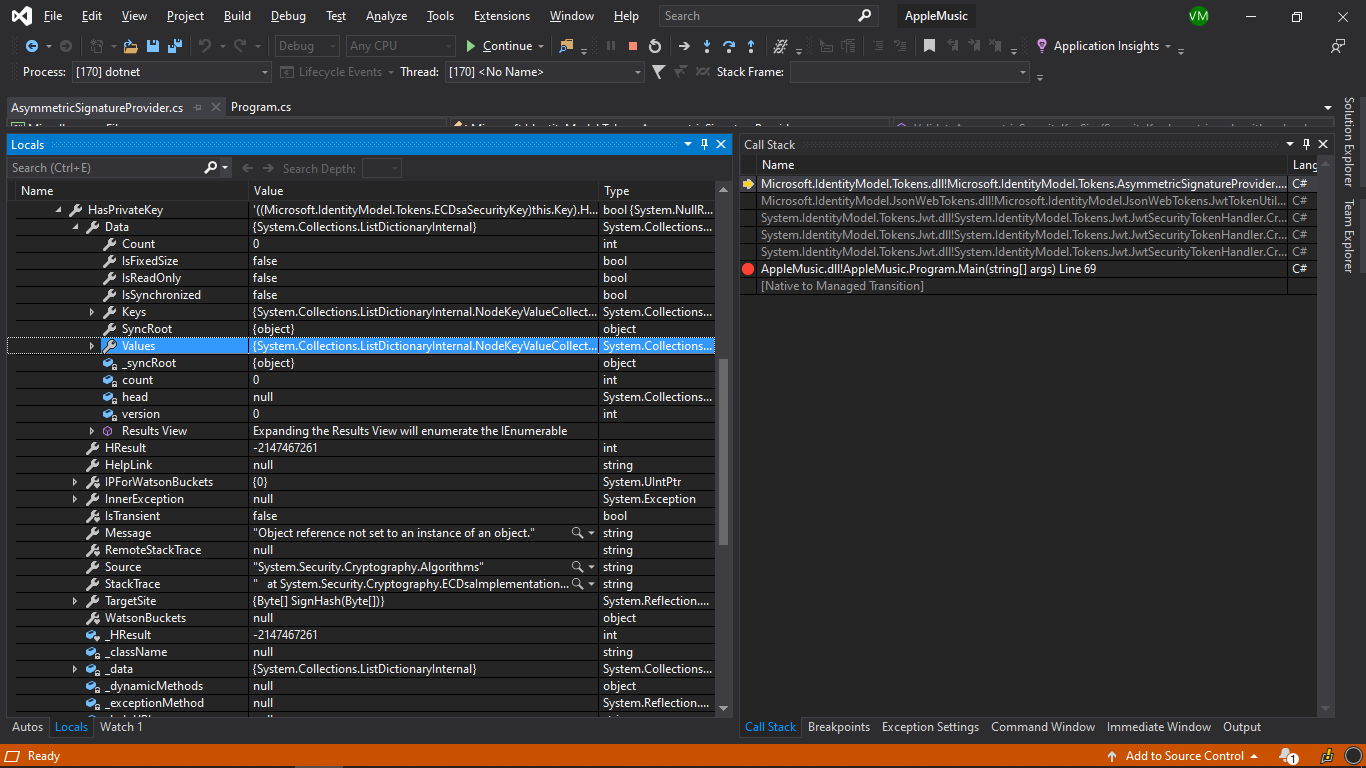Collapse the Data tree node
This screenshot has height=768, width=1366.
76,227
